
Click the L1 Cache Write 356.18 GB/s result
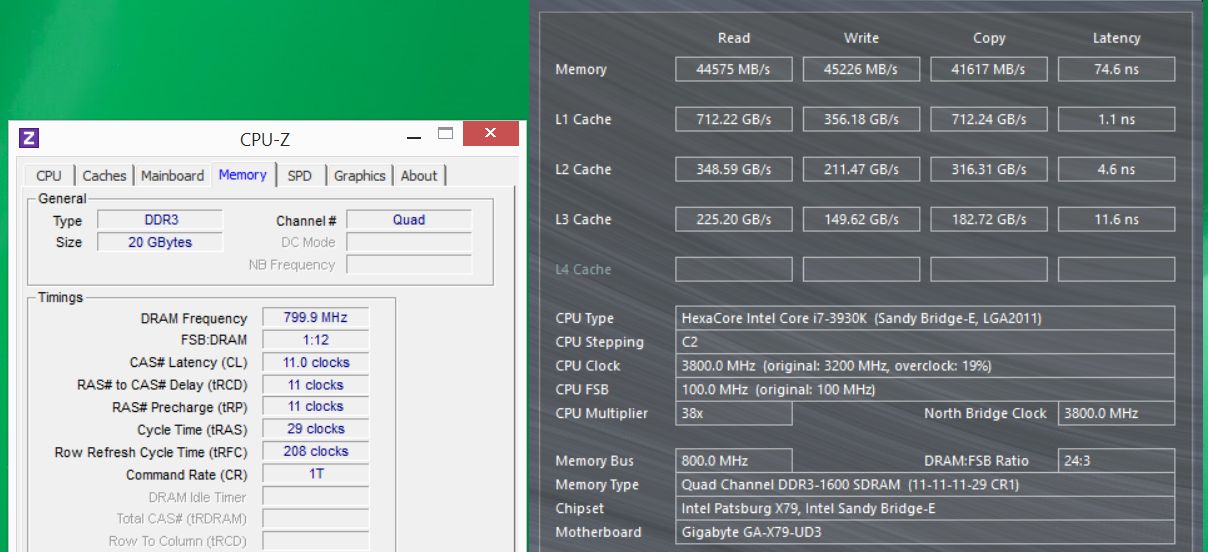(x=861, y=119)
